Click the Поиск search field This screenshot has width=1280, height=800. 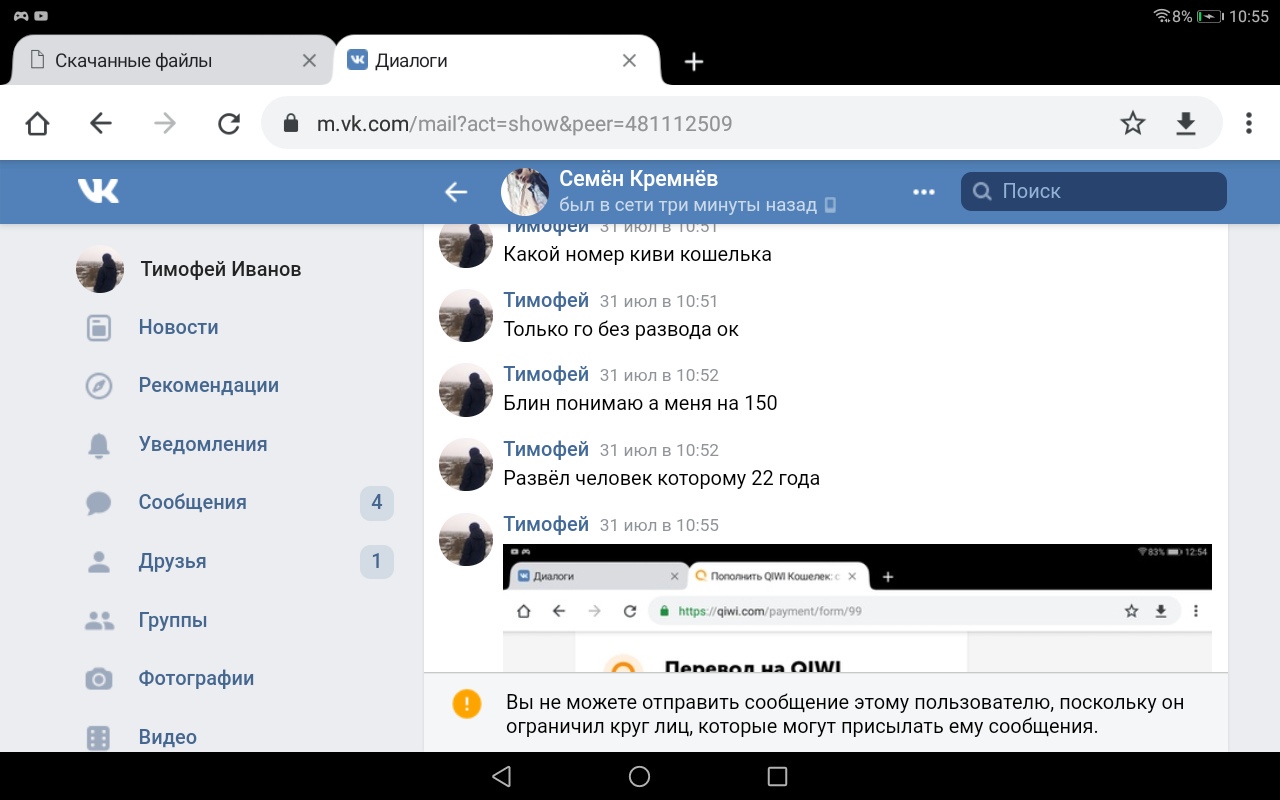coord(1094,192)
